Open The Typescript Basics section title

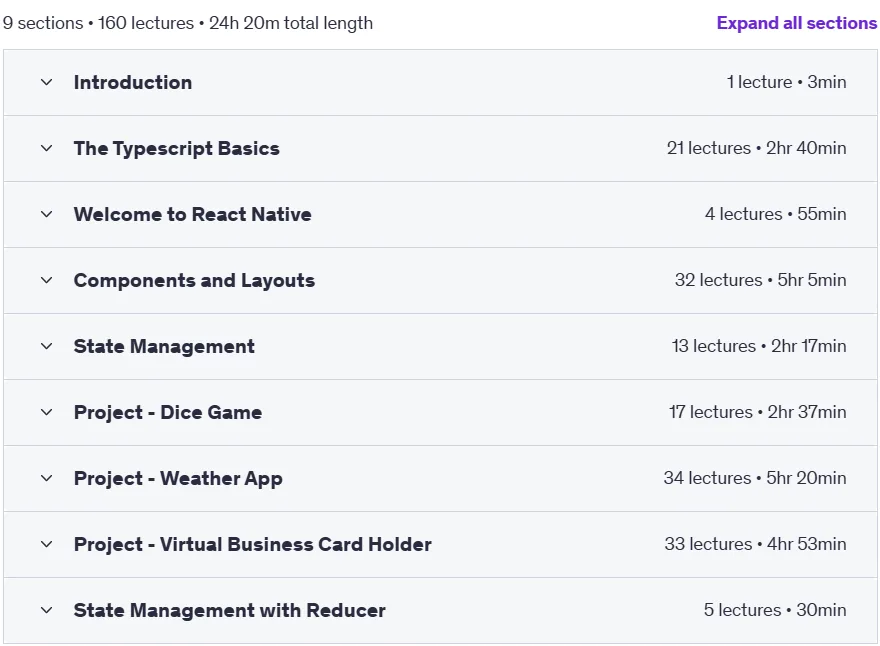(x=177, y=149)
